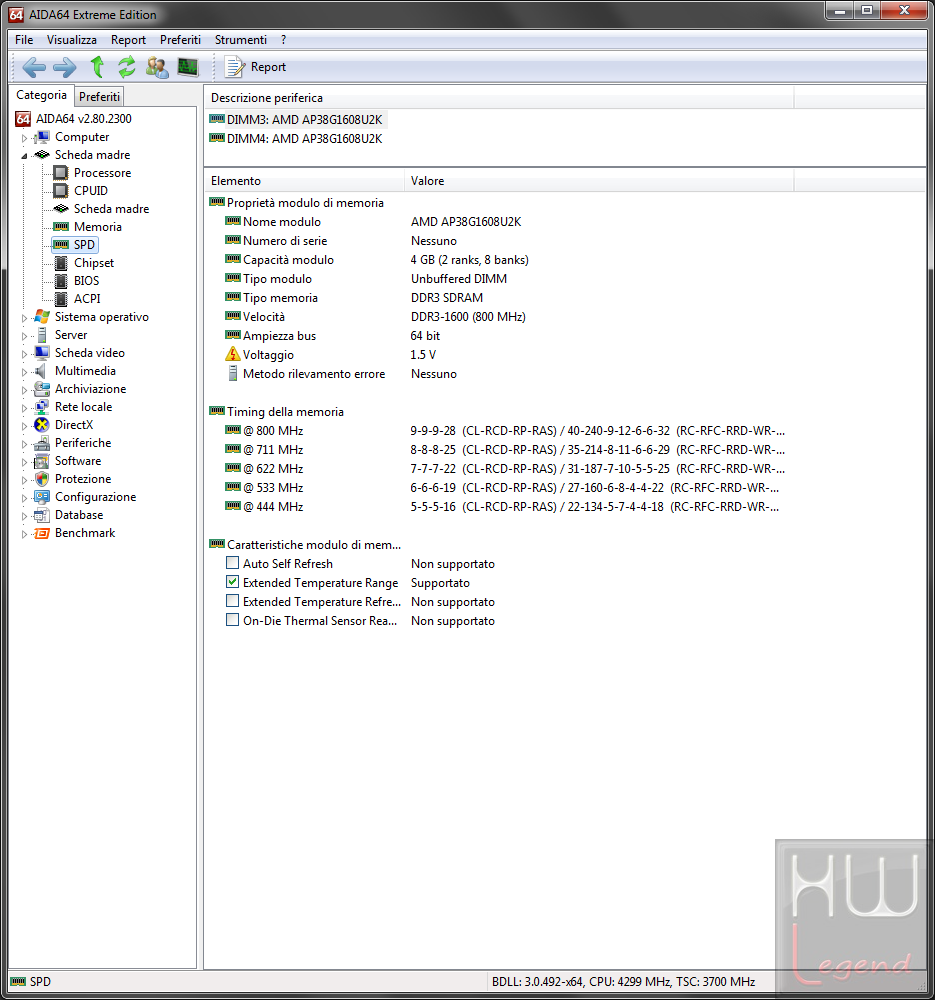The image size is (935, 1000).
Task: Toggle On-Die Thermal Sensor Readout checkbox
Action: (233, 620)
